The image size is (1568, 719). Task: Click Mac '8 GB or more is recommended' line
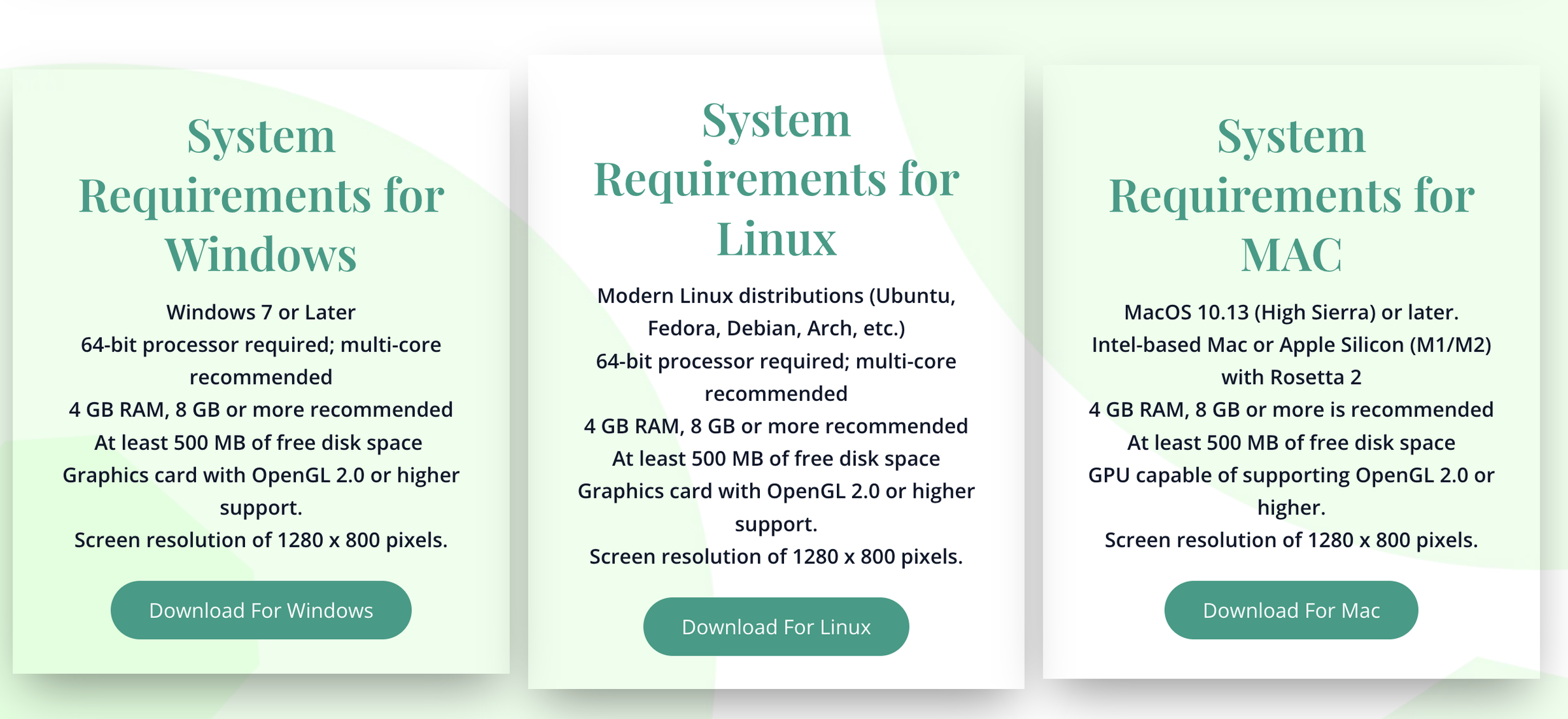pos(1291,409)
